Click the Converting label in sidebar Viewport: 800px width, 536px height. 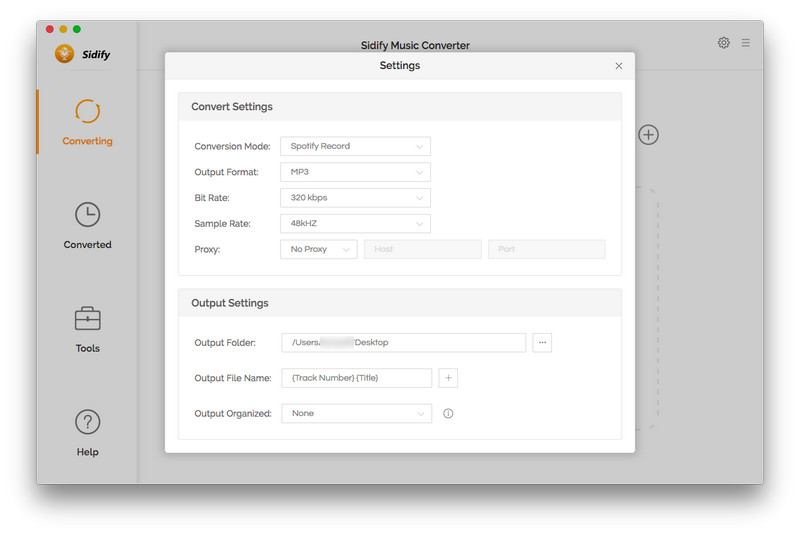coord(87,141)
